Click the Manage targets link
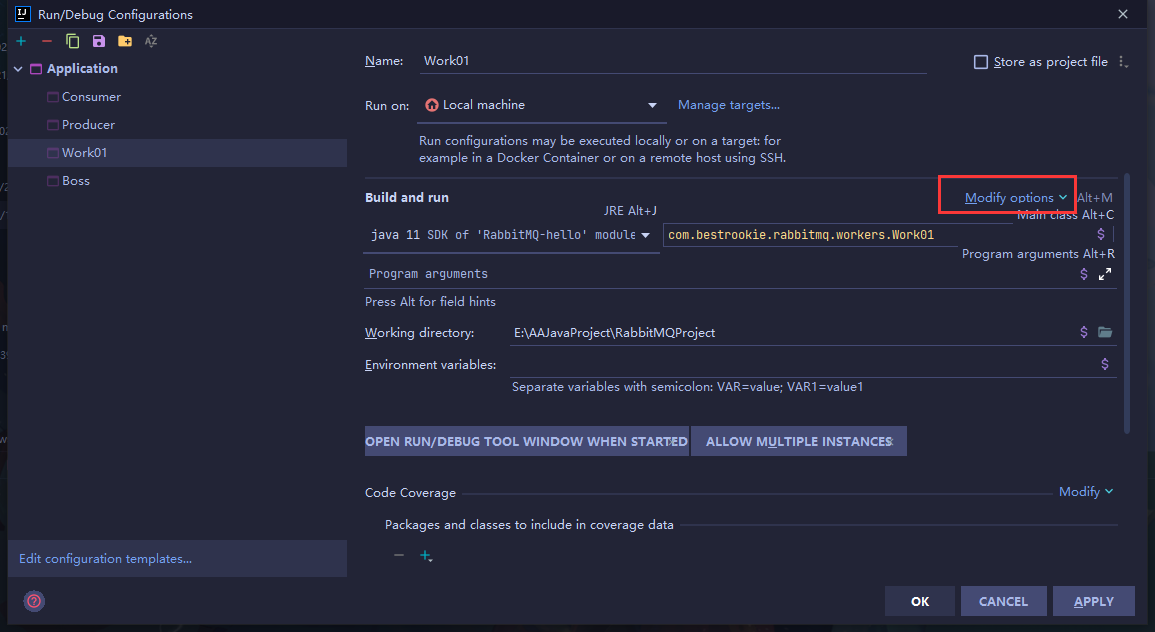This screenshot has height=632, width=1155. click(x=729, y=105)
